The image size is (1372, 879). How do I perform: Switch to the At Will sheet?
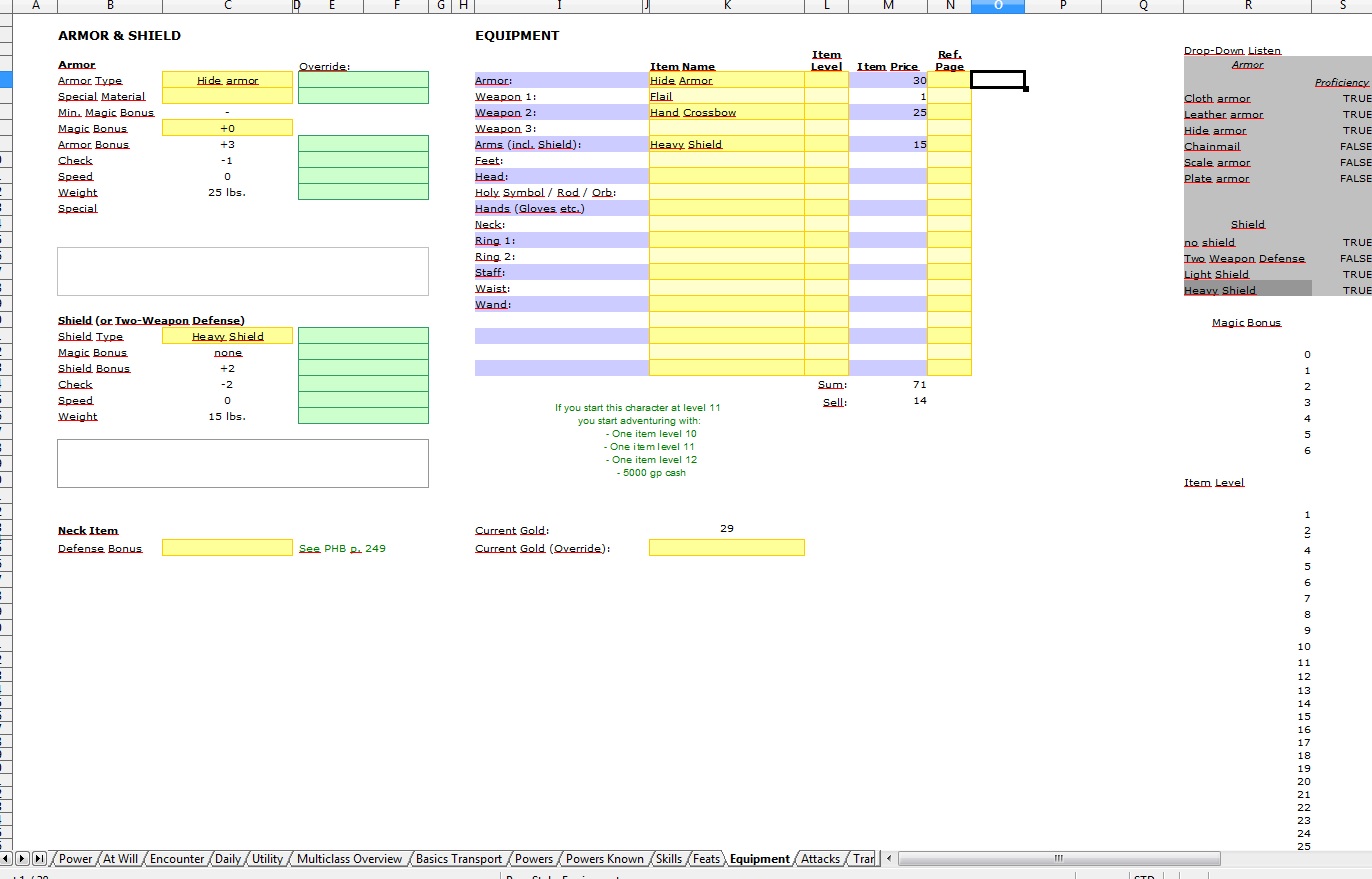(x=121, y=858)
